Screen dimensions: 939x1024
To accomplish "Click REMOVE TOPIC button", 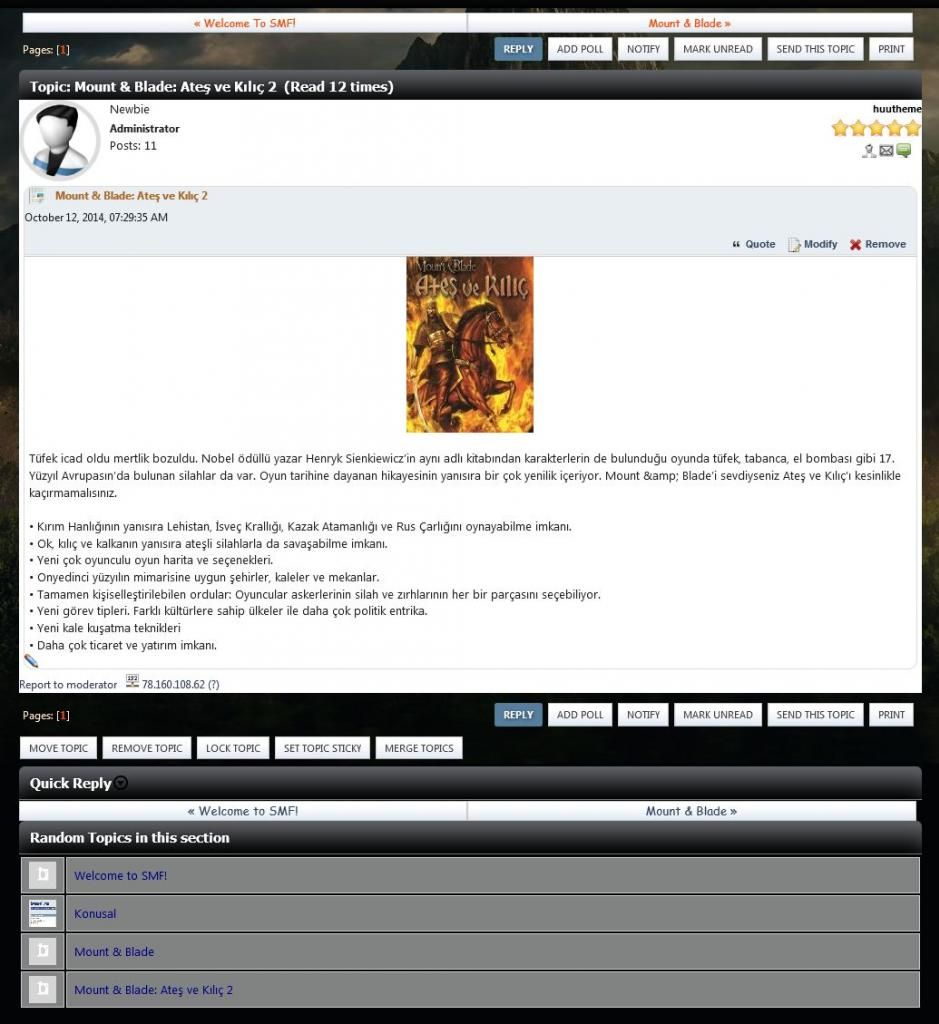I will click(147, 748).
